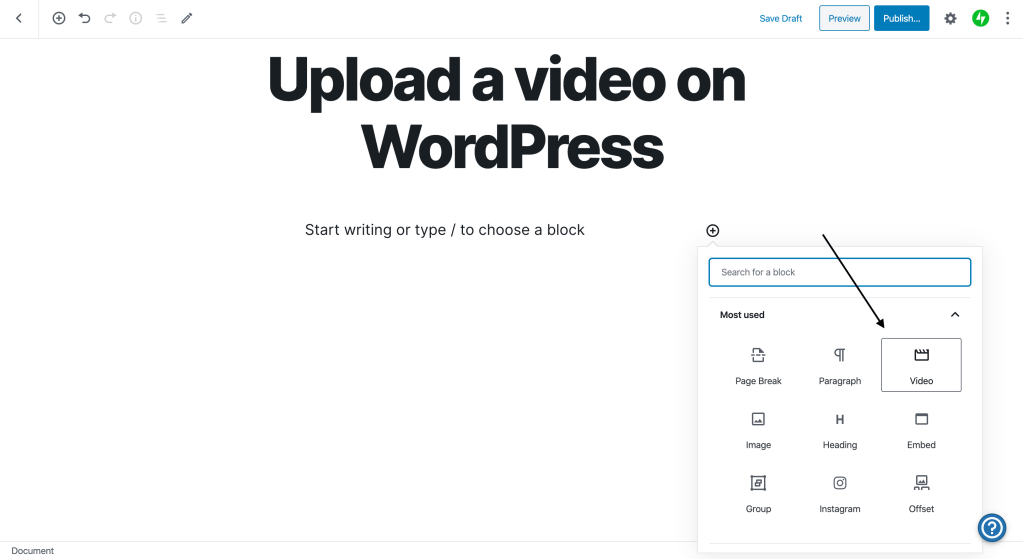Insert a Heading block
Viewport: 1023px width, 559px height.
(x=839, y=429)
